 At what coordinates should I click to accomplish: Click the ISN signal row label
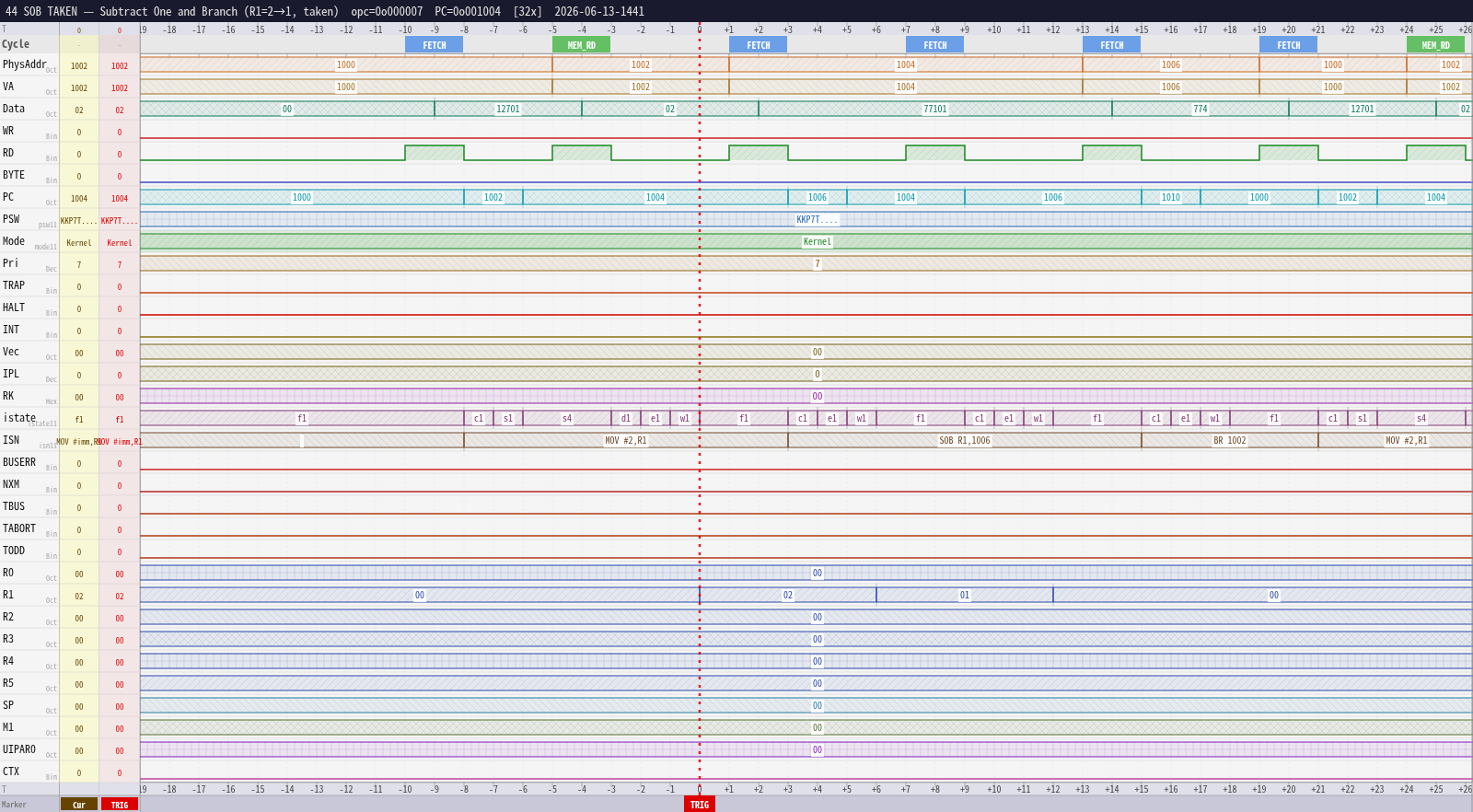pos(11,440)
